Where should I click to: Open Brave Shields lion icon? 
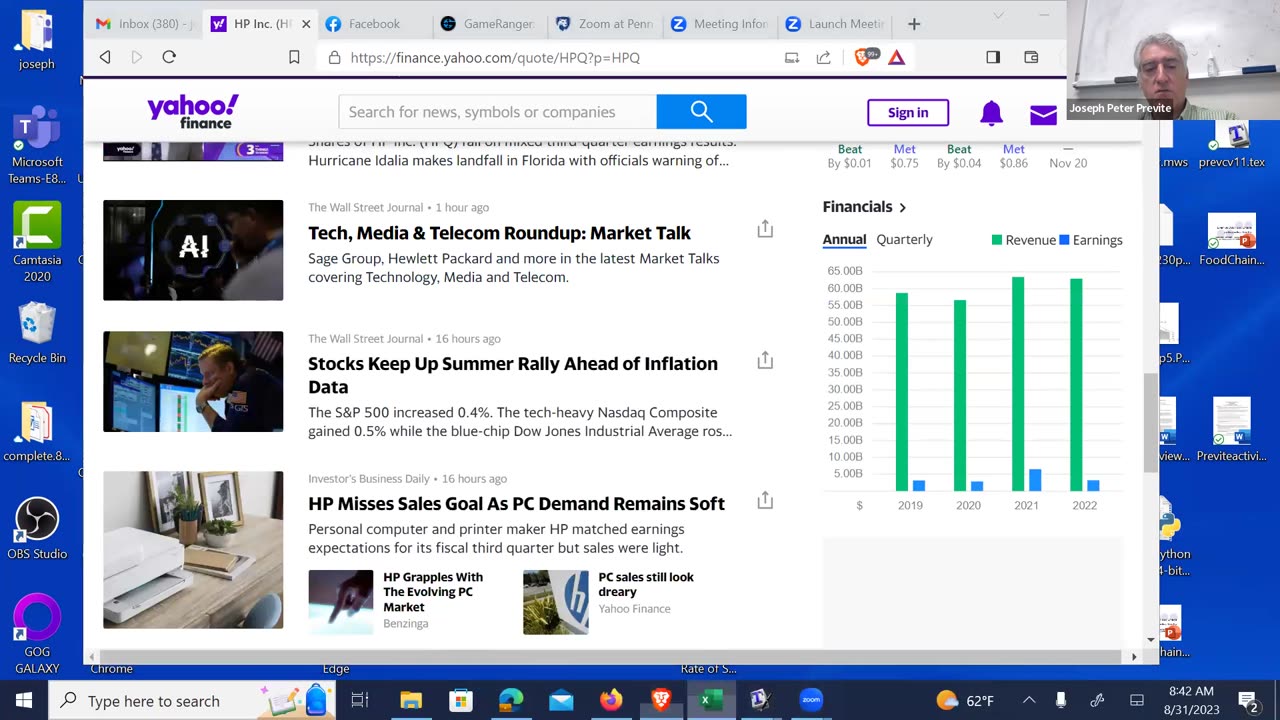point(863,57)
